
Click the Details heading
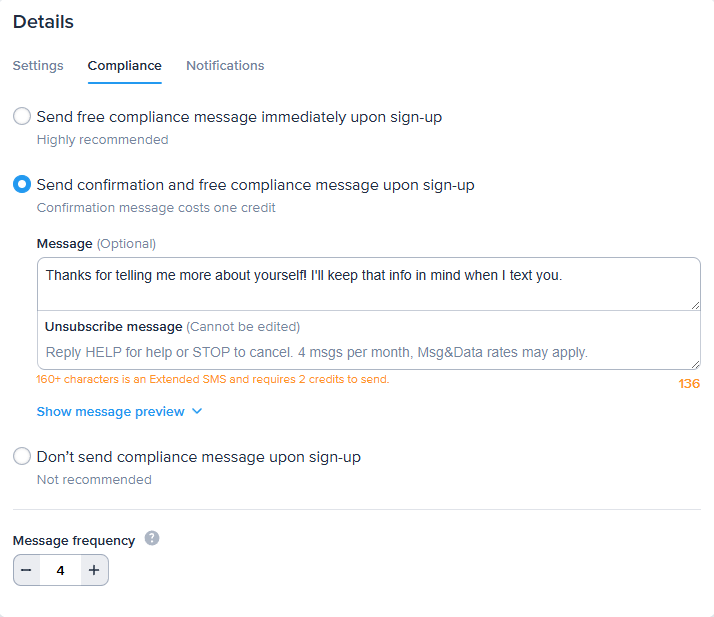[43, 22]
